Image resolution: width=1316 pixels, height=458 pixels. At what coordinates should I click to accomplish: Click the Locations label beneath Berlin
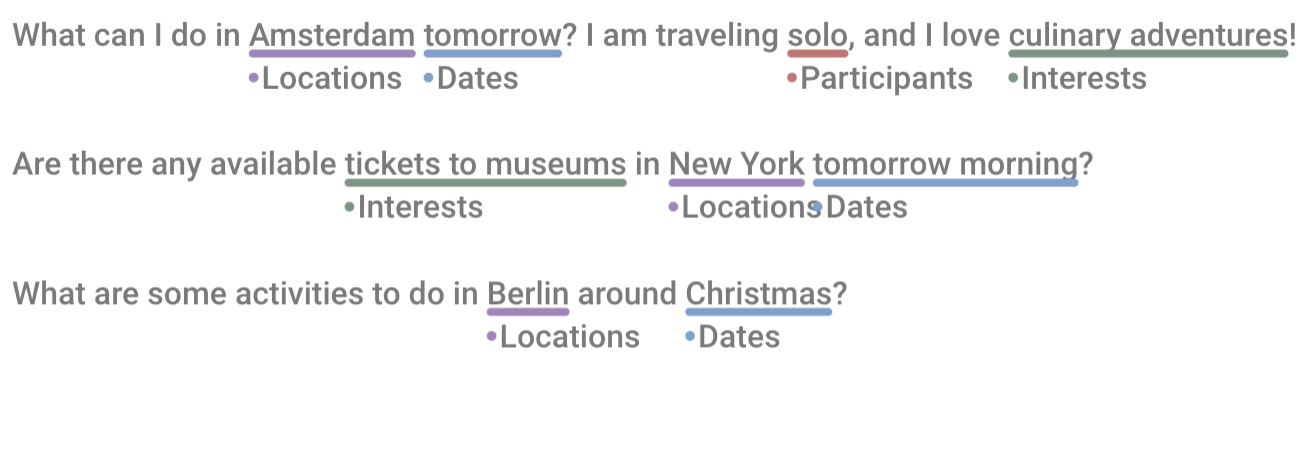tap(569, 337)
